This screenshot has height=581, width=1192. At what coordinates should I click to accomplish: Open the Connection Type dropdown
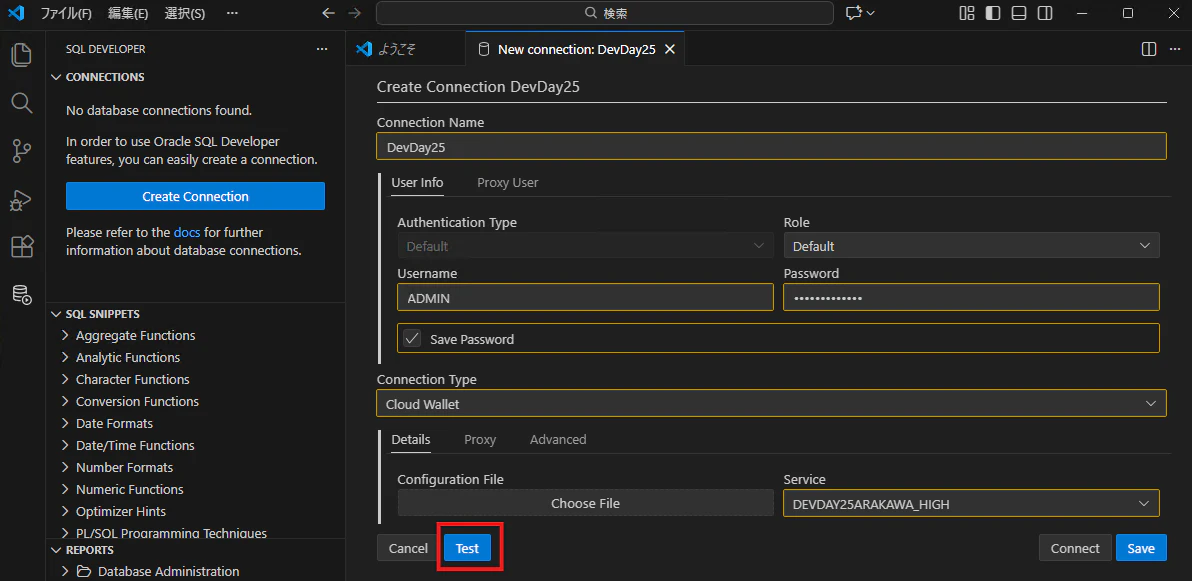coord(771,404)
